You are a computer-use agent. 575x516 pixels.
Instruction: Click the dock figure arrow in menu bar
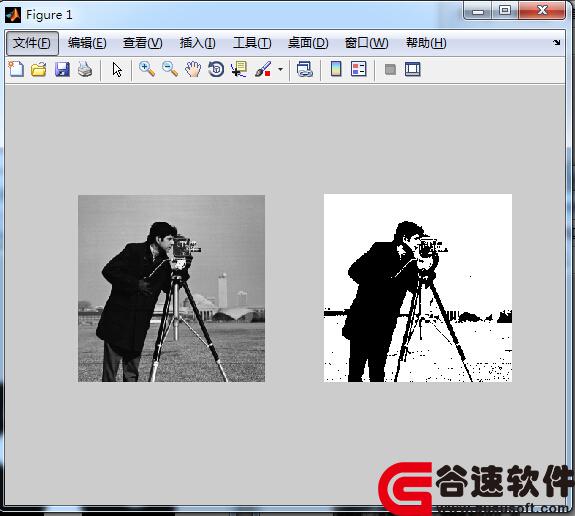(x=557, y=43)
